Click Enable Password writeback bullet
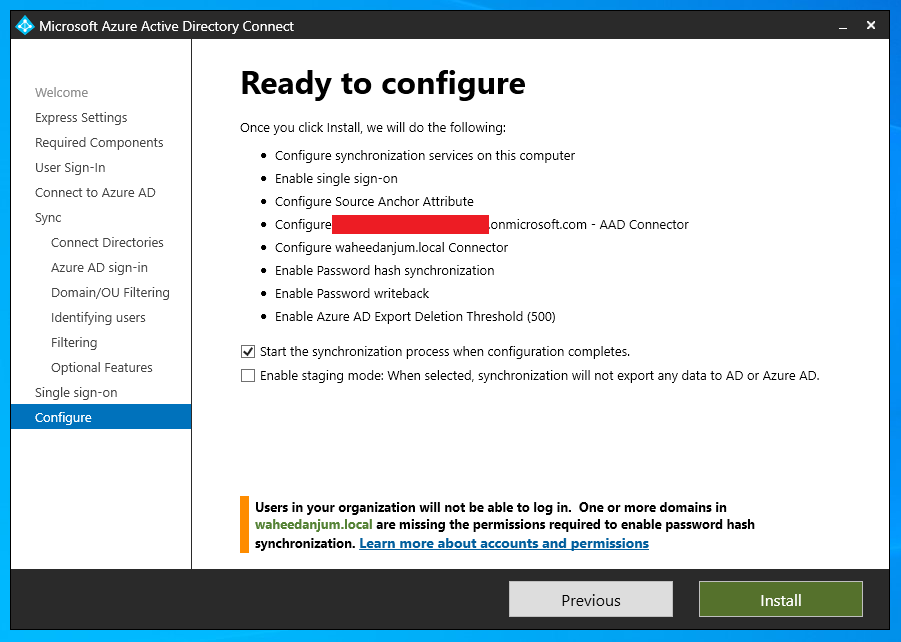The height and width of the screenshot is (642, 901). [x=352, y=294]
